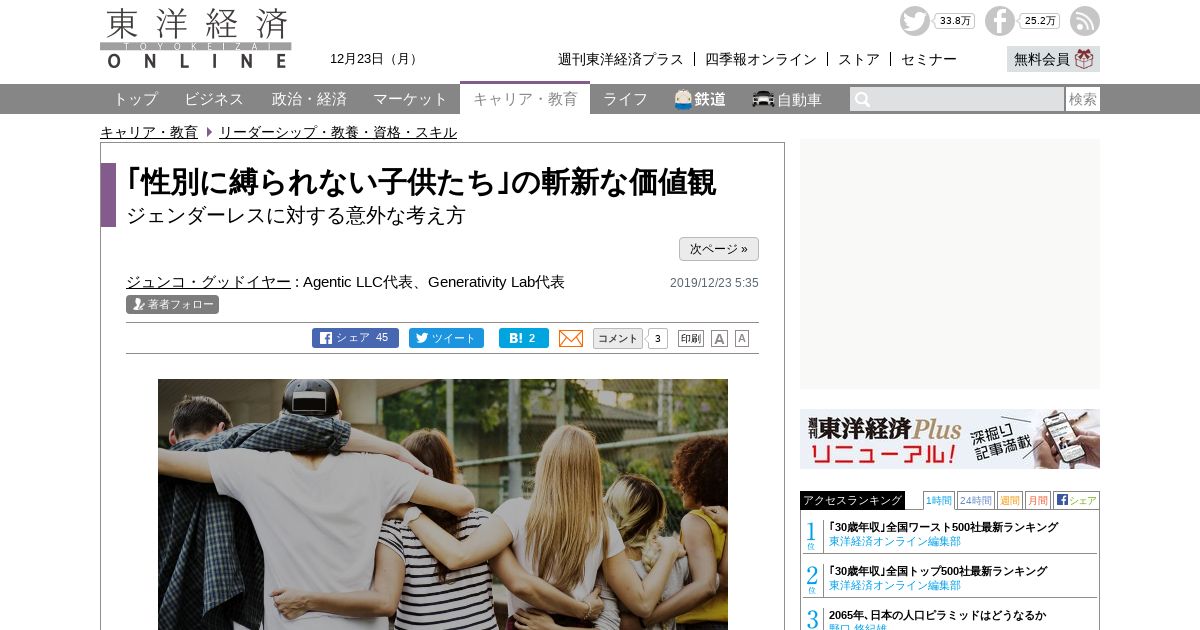Select the 24時間 ranking tab

tap(976, 500)
